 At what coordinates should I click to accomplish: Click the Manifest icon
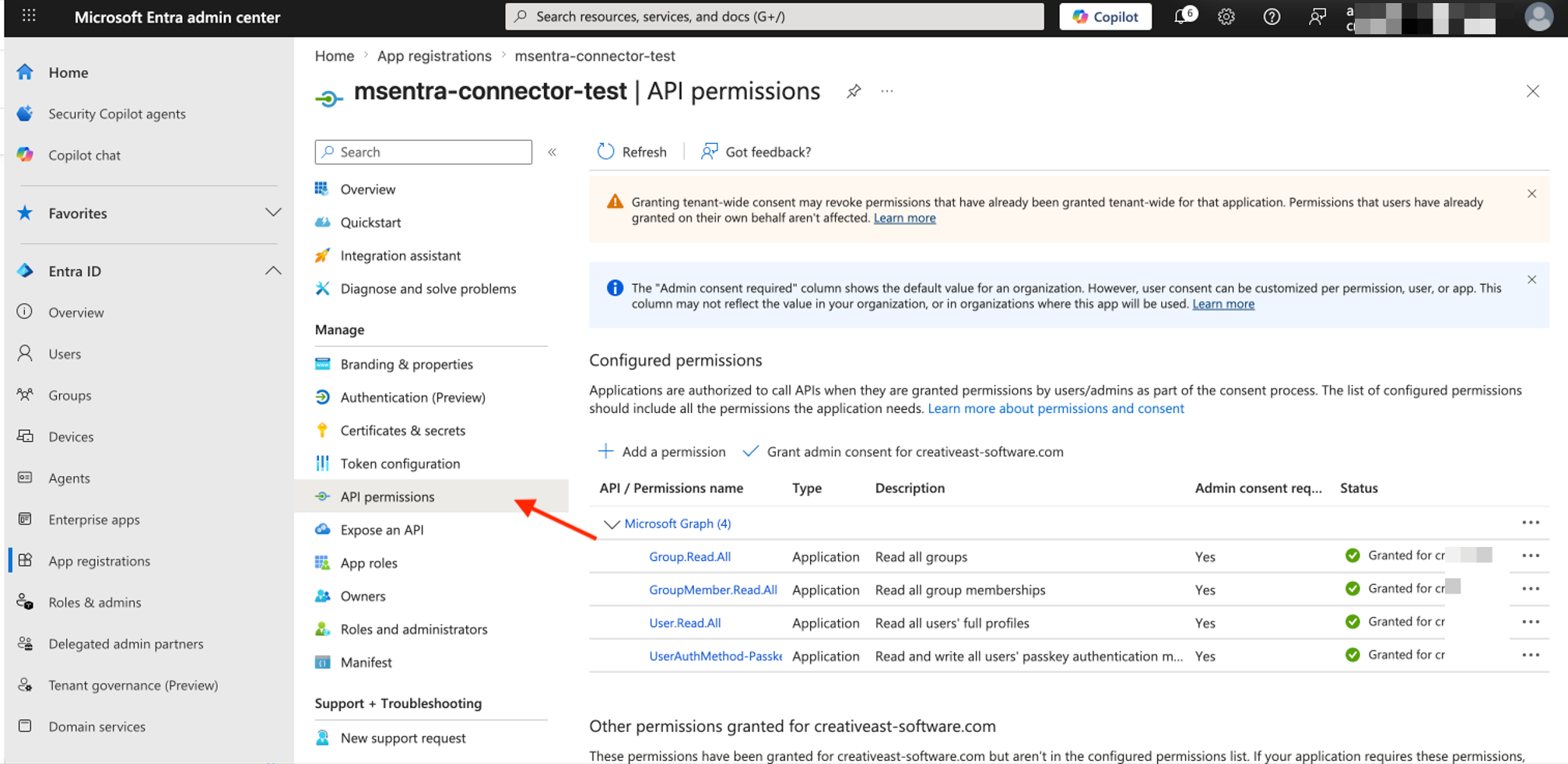(322, 662)
